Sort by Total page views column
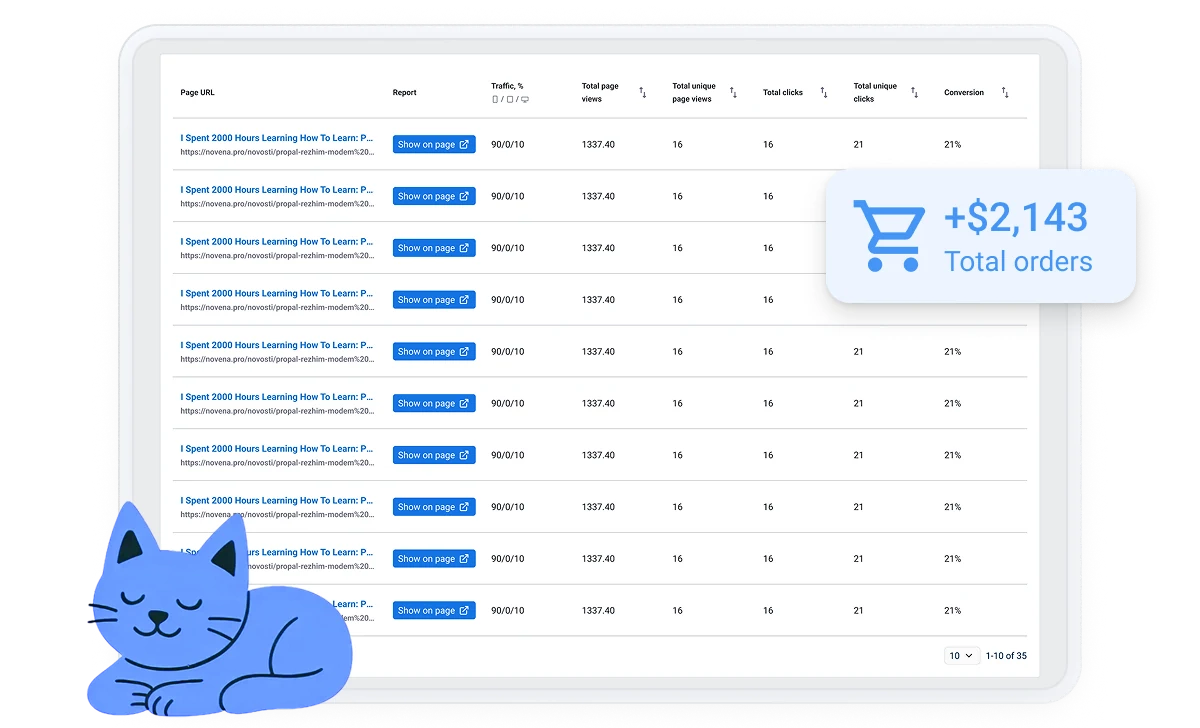 click(642, 93)
